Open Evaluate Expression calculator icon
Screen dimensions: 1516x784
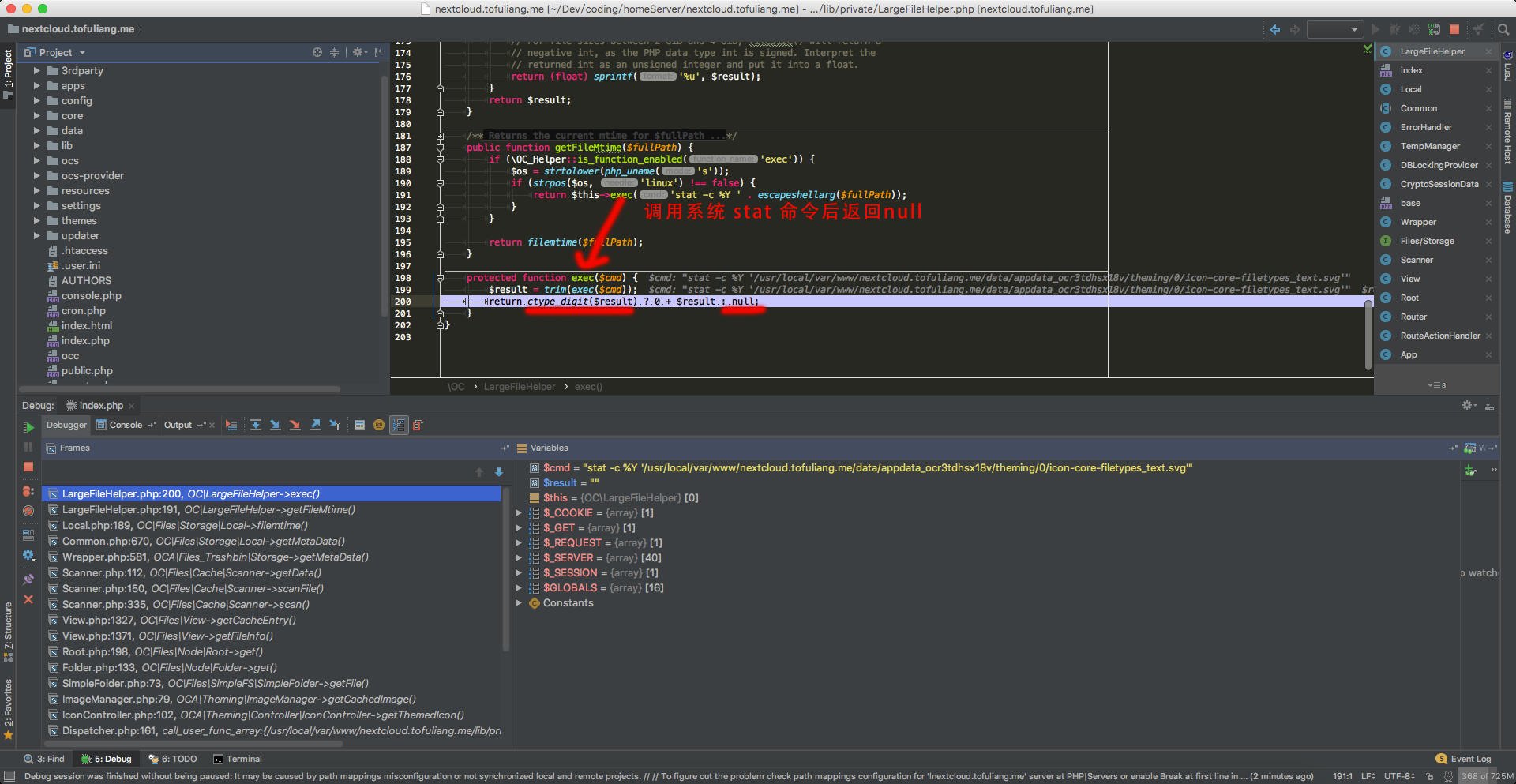(359, 425)
